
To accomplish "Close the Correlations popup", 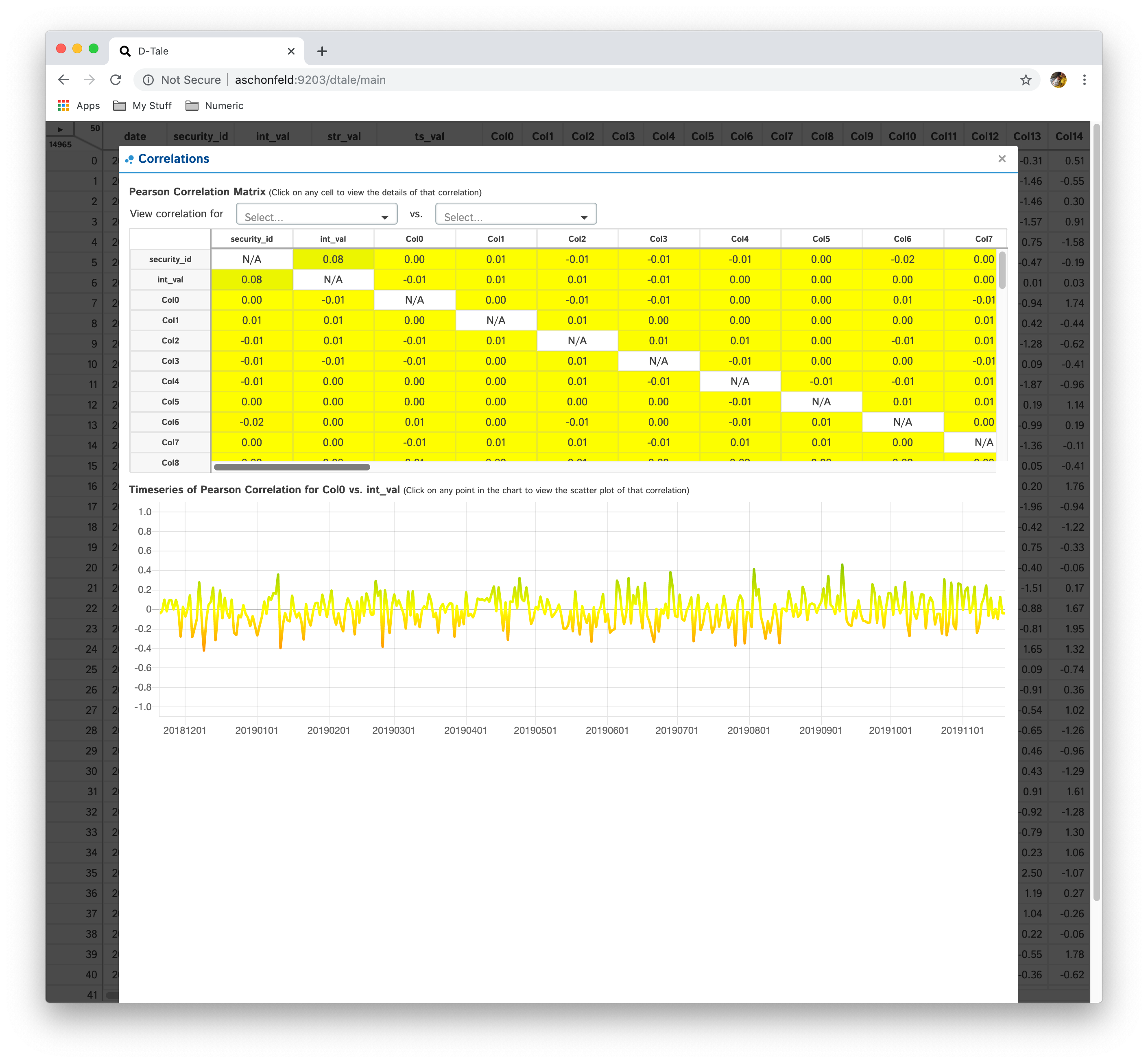I will [x=1002, y=159].
